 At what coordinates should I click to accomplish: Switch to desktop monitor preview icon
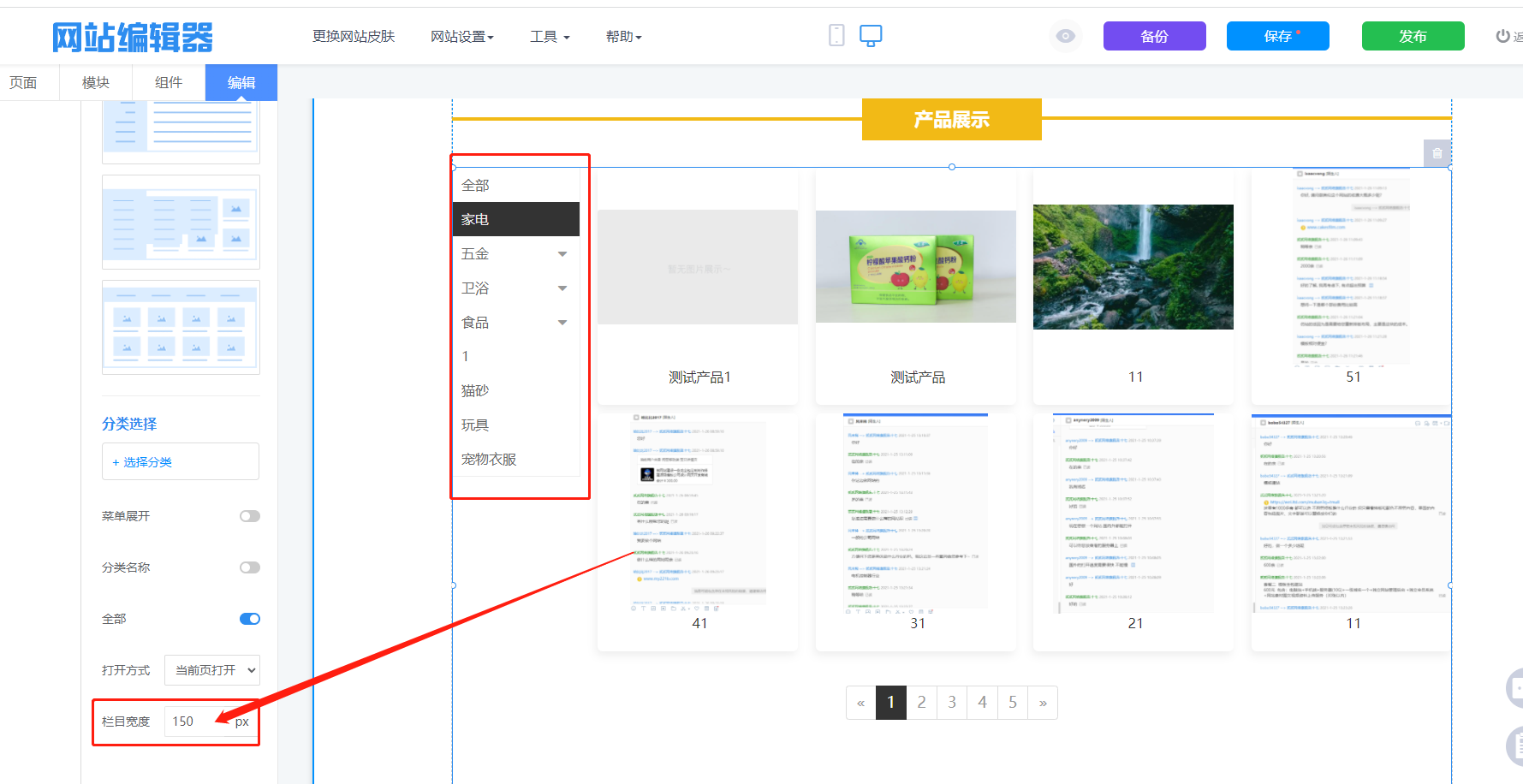[x=871, y=35]
